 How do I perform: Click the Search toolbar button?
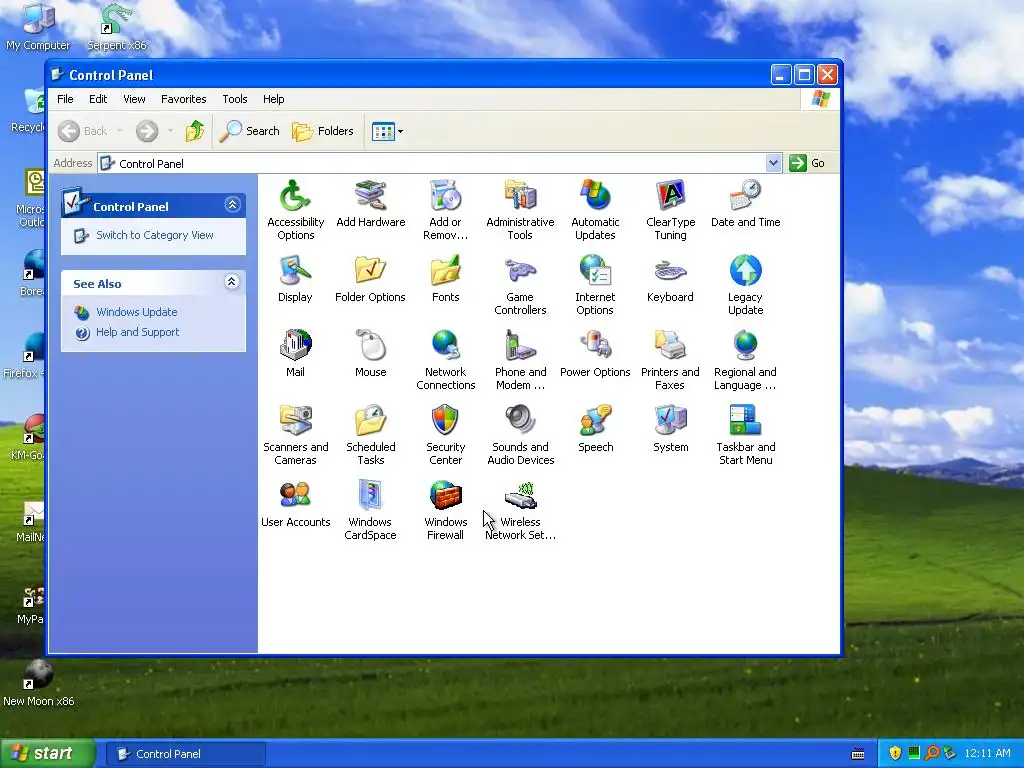[249, 131]
